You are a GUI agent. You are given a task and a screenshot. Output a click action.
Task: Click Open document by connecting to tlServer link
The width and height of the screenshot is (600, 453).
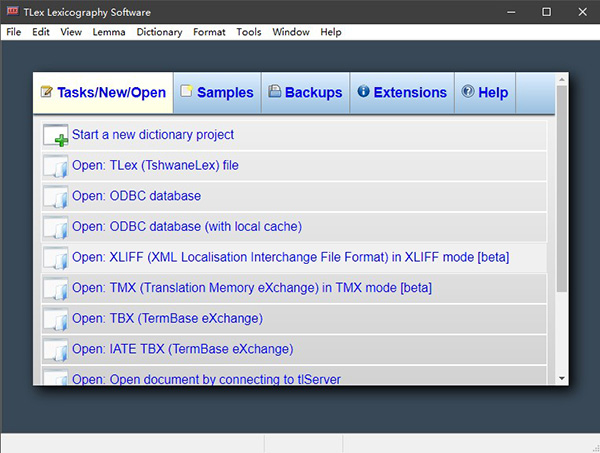point(206,379)
